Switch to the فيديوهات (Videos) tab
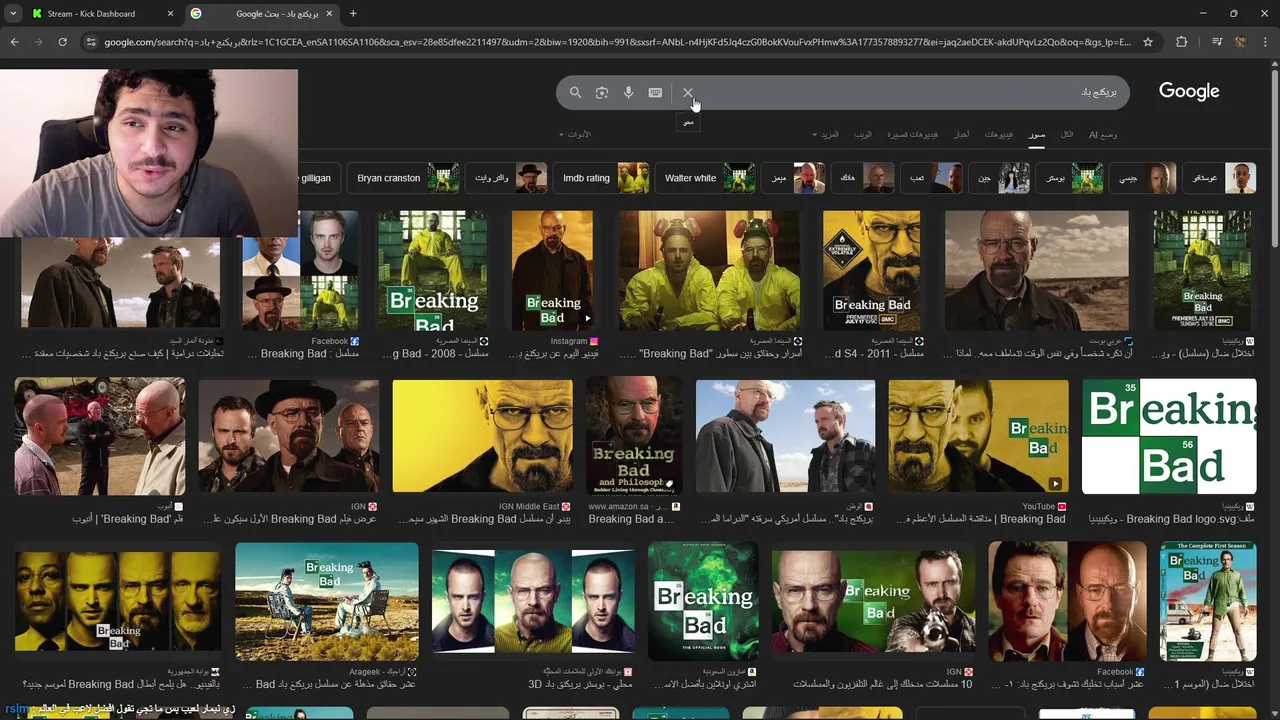1280x720 pixels. (x=999, y=134)
